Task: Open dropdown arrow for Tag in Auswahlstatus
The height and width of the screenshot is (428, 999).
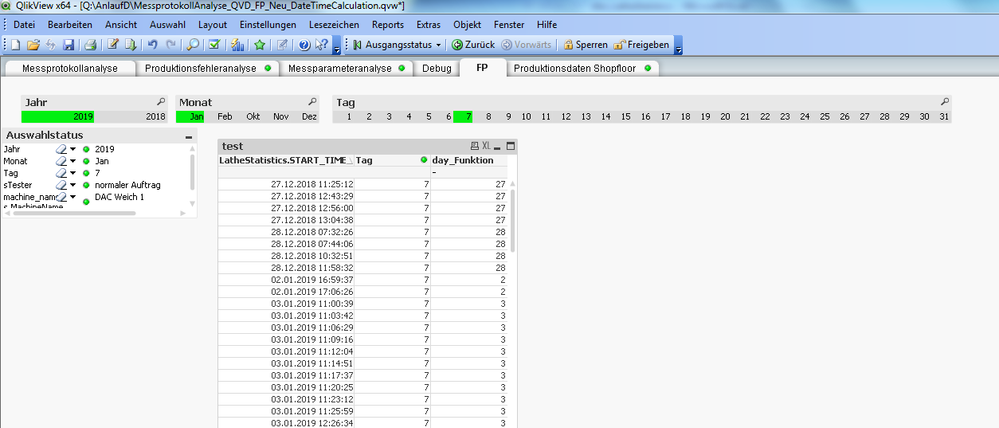Action: point(73,173)
